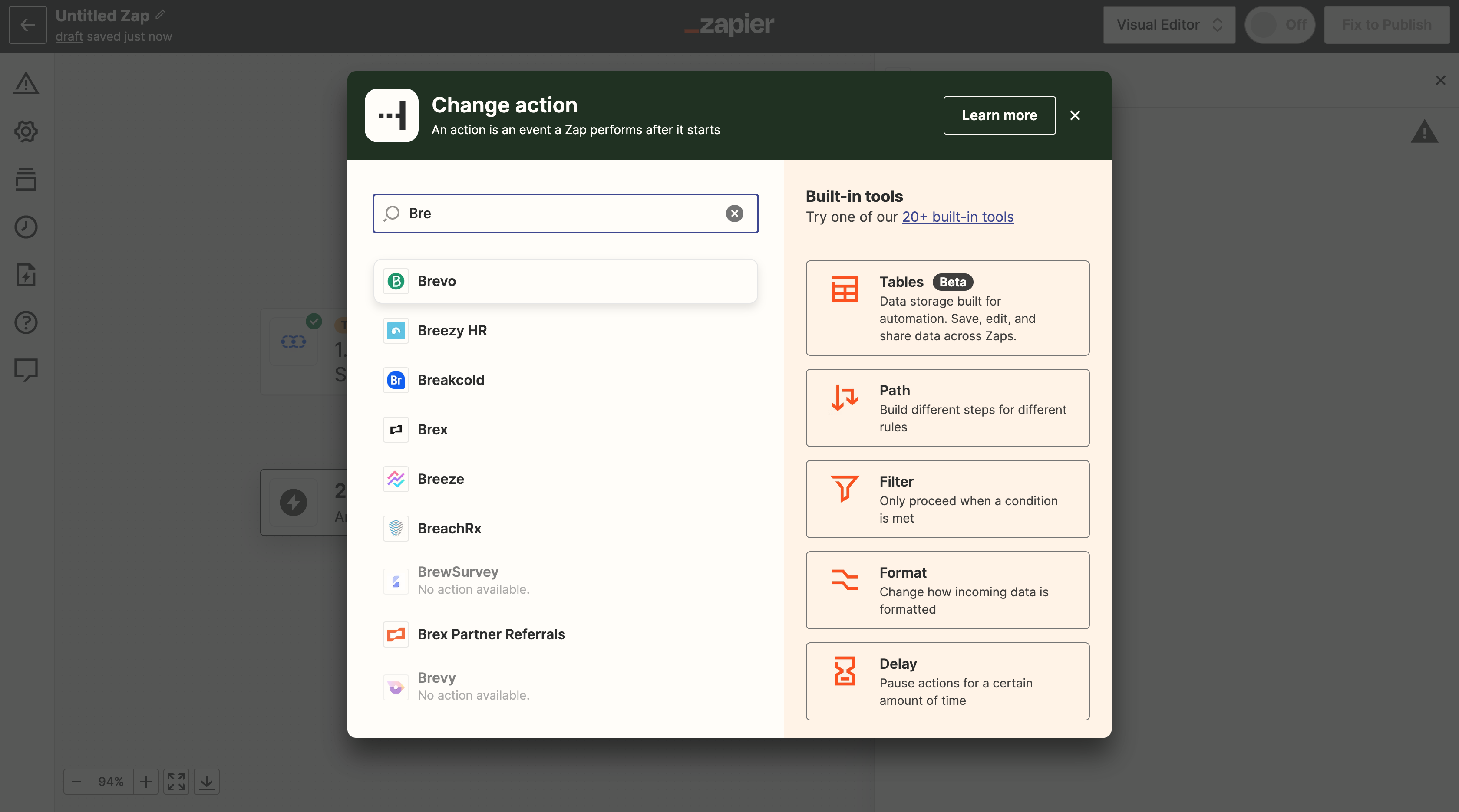Open the 20+ built-in tools link

(958, 217)
